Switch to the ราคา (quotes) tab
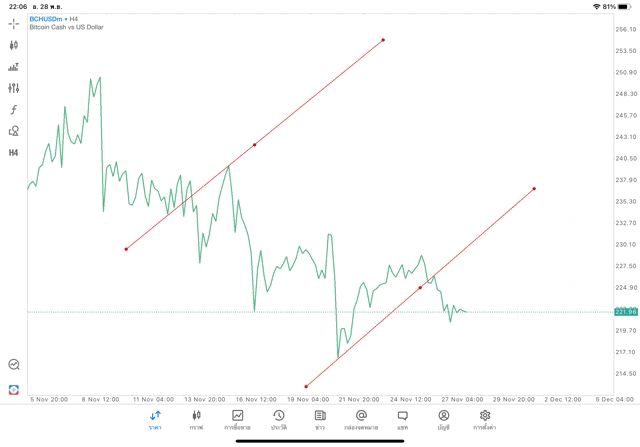Image resolution: width=640 pixels, height=447 pixels. [x=155, y=419]
